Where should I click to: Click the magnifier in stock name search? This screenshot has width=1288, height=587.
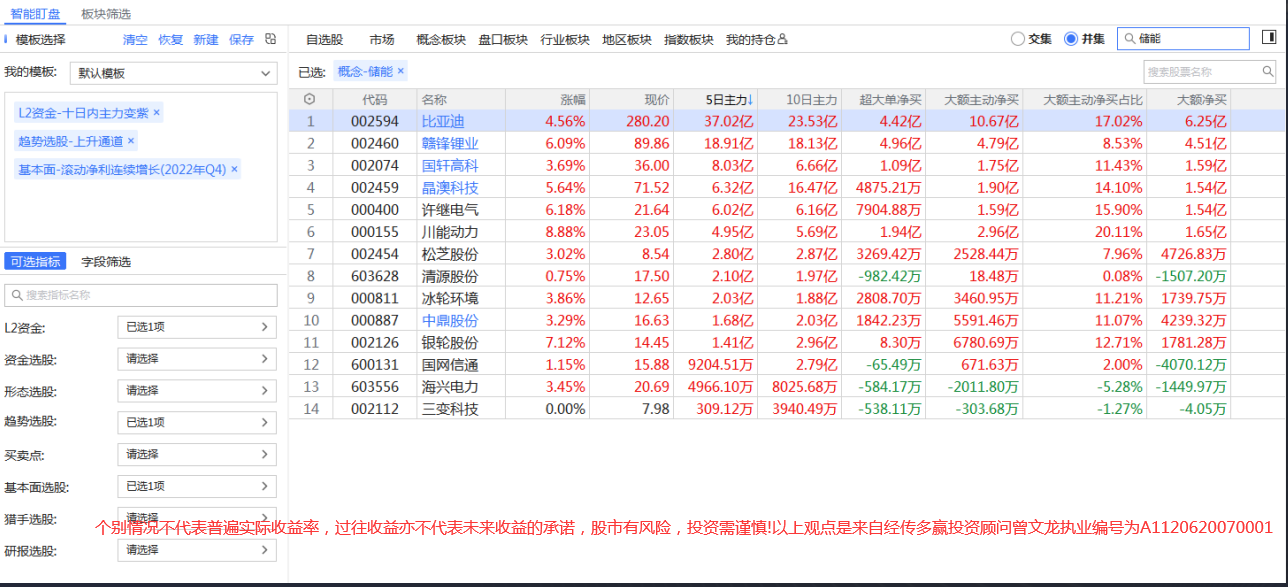[1267, 72]
